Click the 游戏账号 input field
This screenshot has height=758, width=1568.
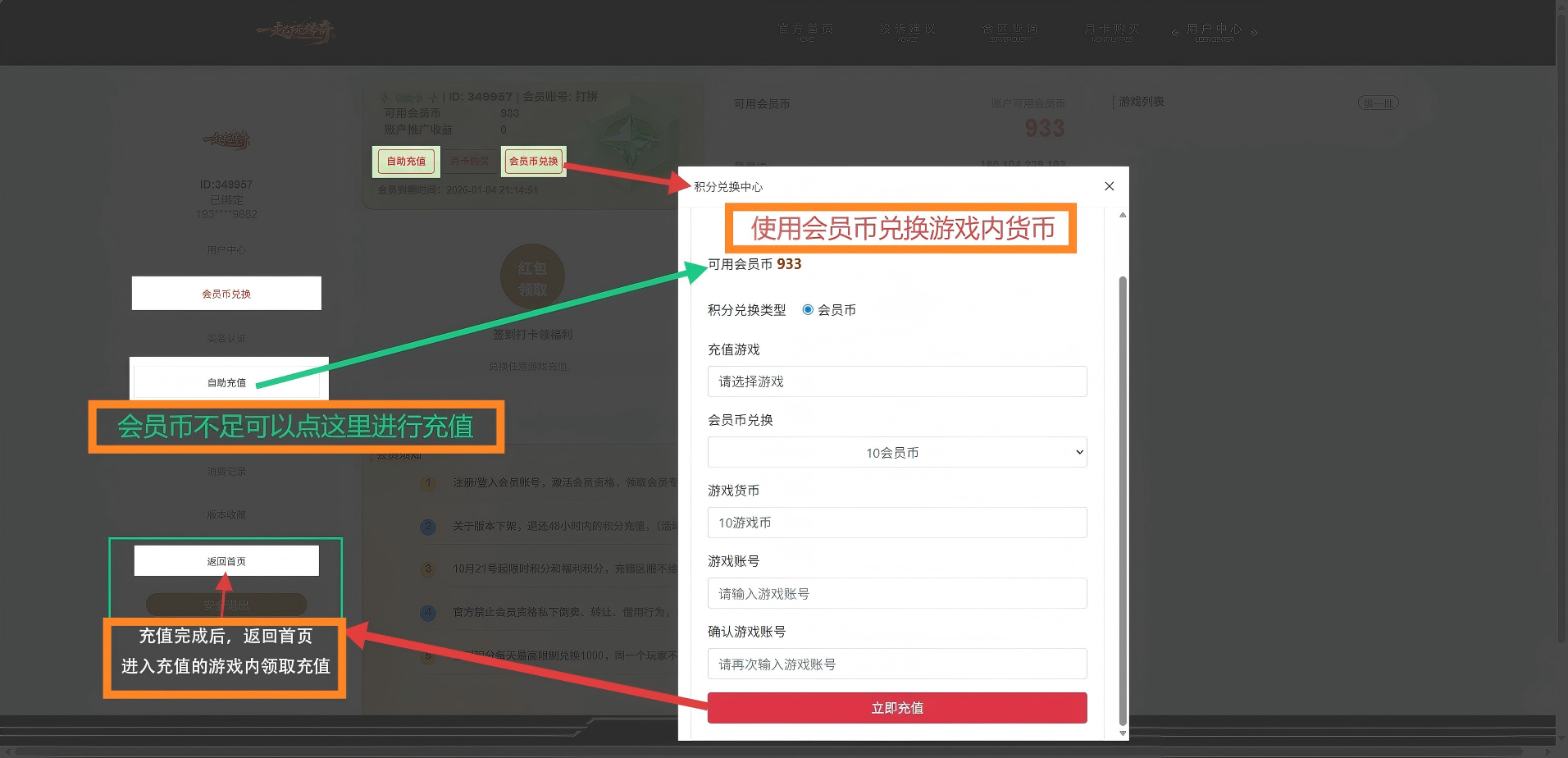896,593
